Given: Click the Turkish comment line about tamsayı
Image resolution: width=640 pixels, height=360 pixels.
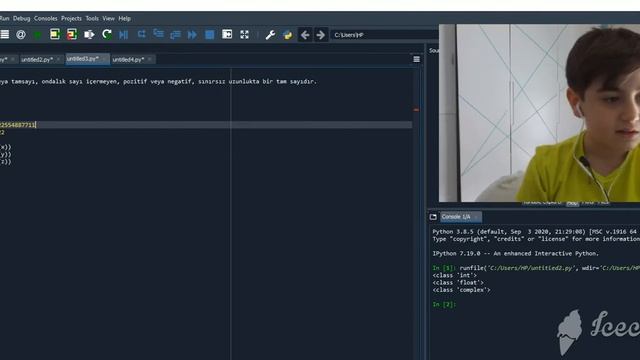Looking at the screenshot, I should coord(158,82).
